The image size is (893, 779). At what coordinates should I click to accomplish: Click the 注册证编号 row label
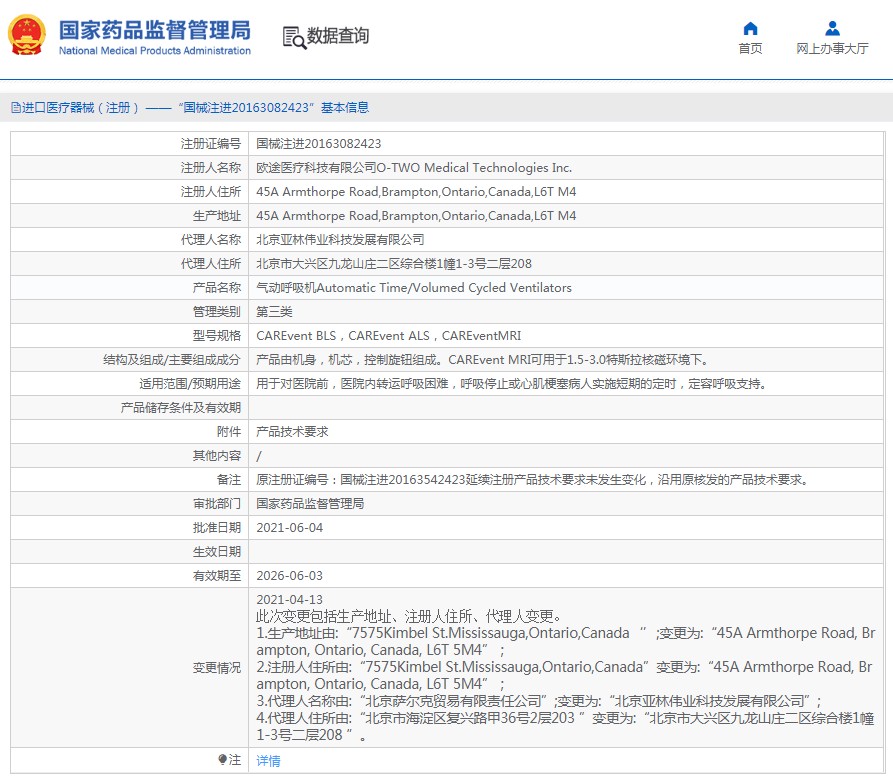[x=211, y=144]
